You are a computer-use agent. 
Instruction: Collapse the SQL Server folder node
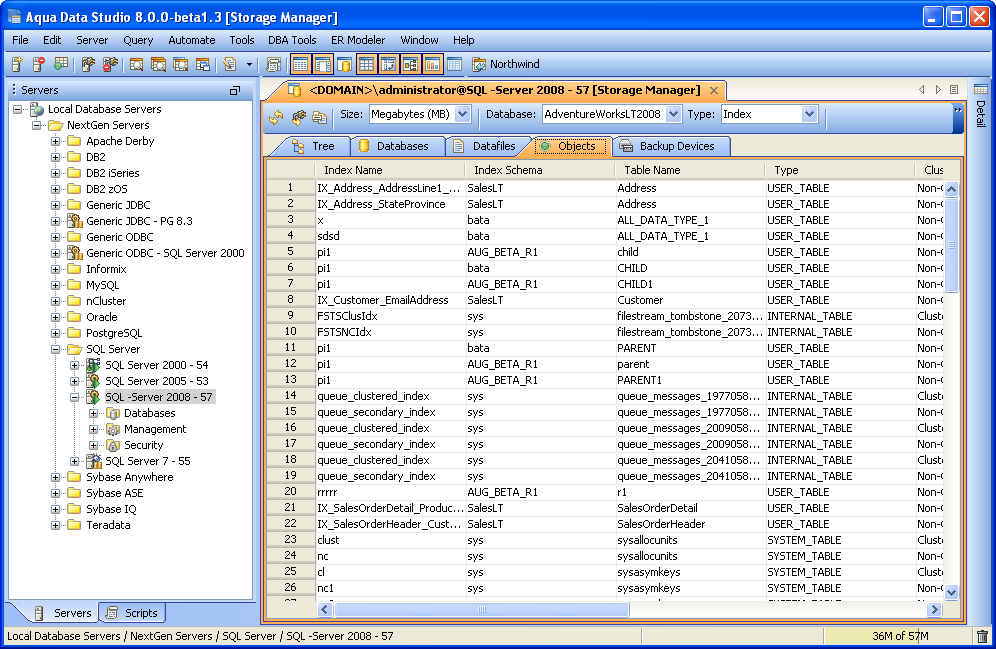click(x=56, y=349)
